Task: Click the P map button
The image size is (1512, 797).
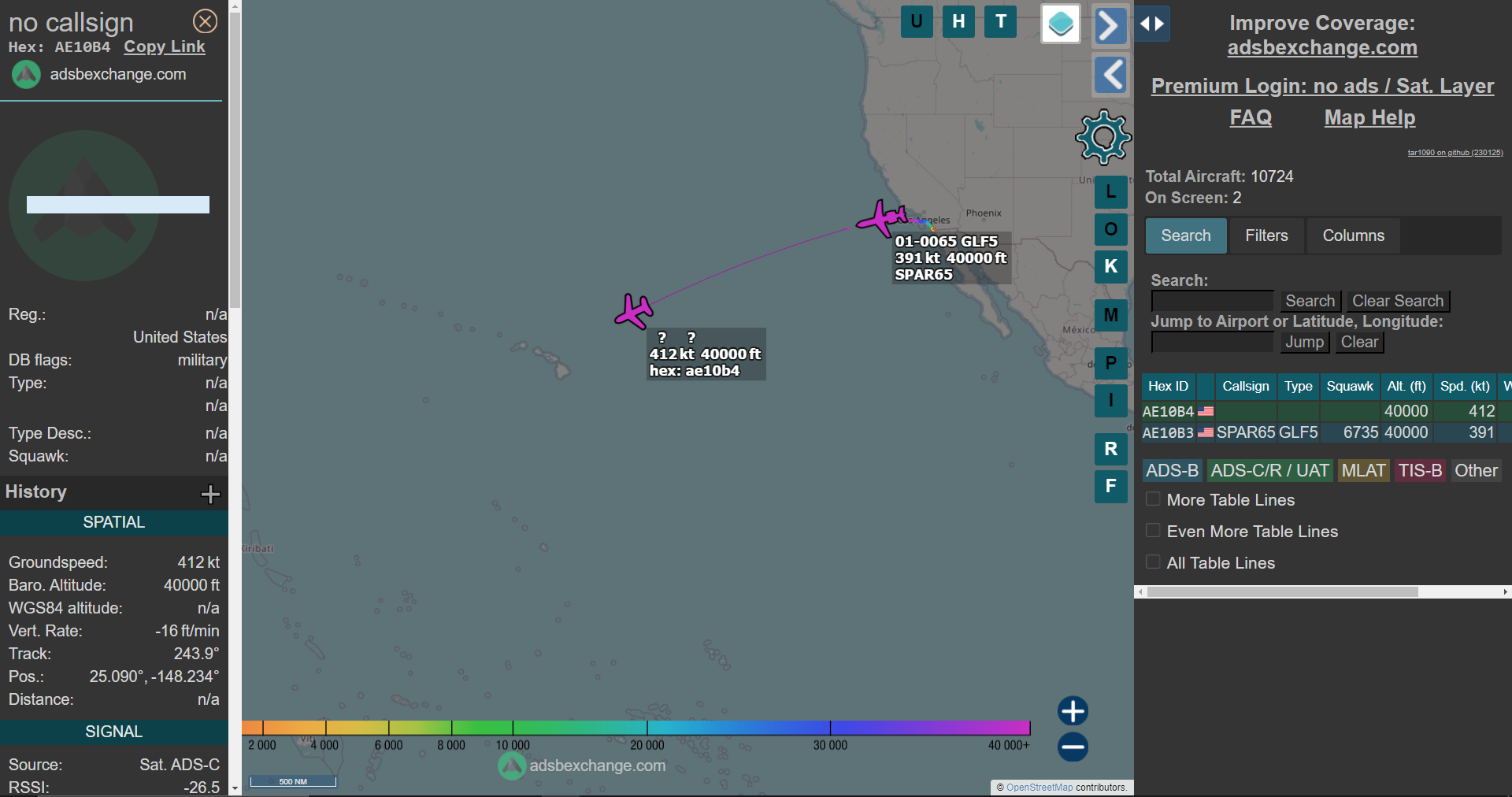Action: pyautogui.click(x=1111, y=363)
